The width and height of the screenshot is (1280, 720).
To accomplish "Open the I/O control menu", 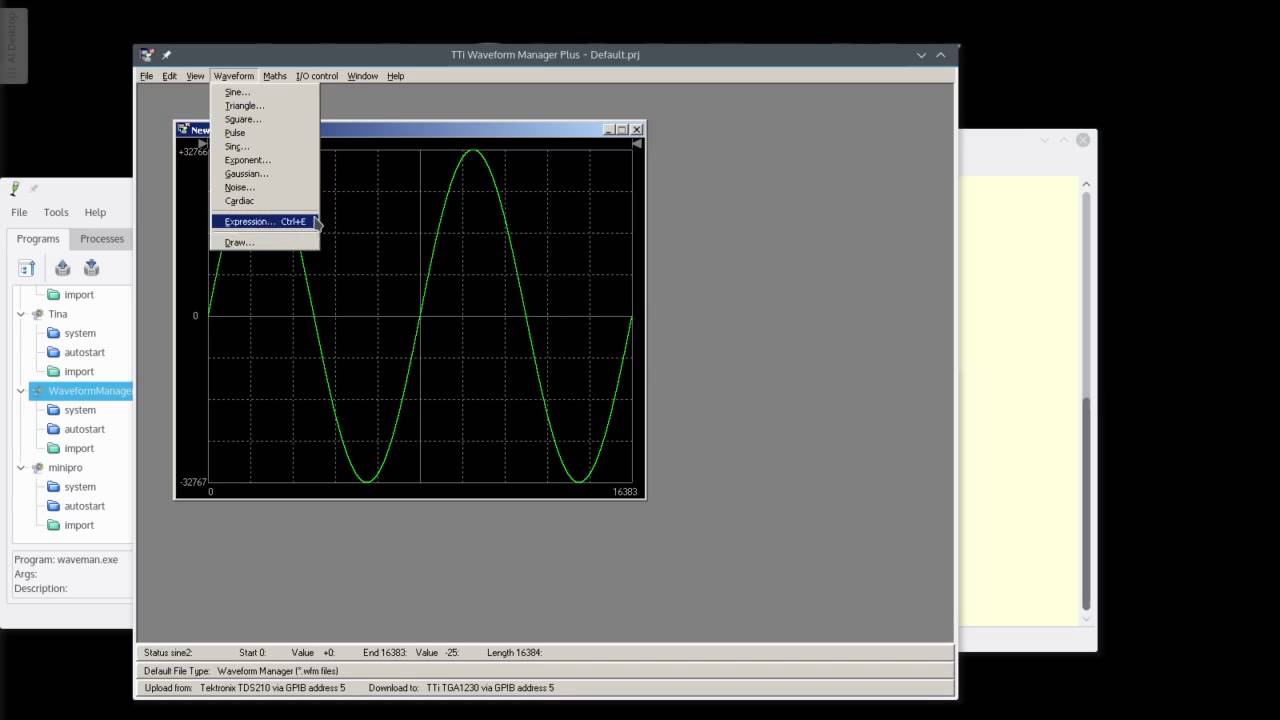I will [317, 76].
